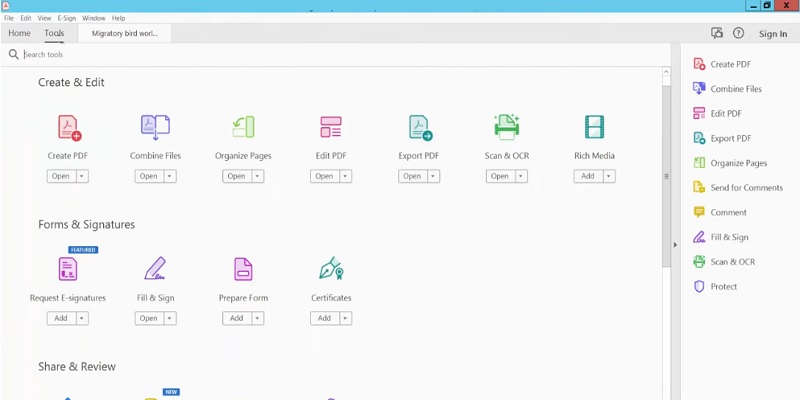Click the Export PDF tool icon in Create & Edit
Screen dimensions: 800x400
[x=420, y=128]
